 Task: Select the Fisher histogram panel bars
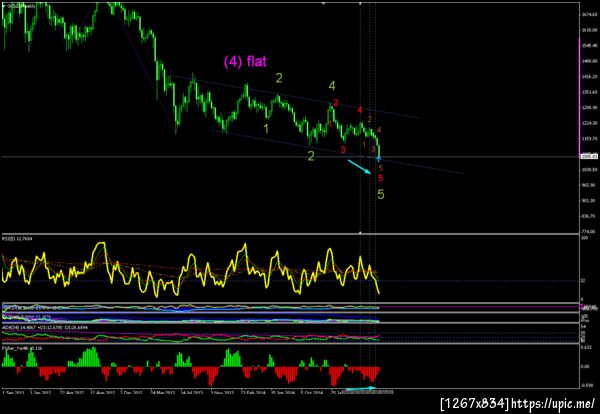(x=190, y=367)
